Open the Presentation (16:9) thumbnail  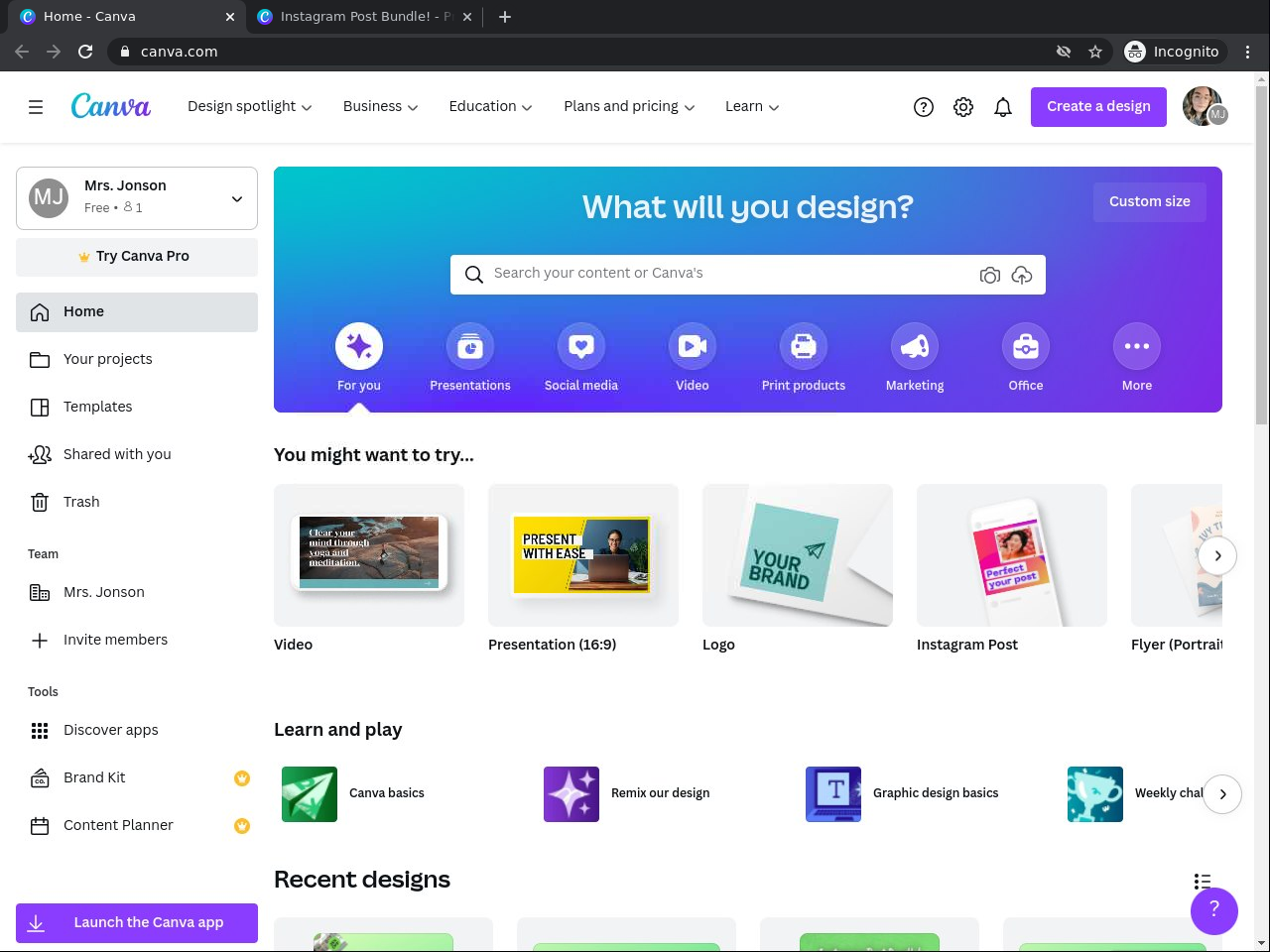click(583, 555)
